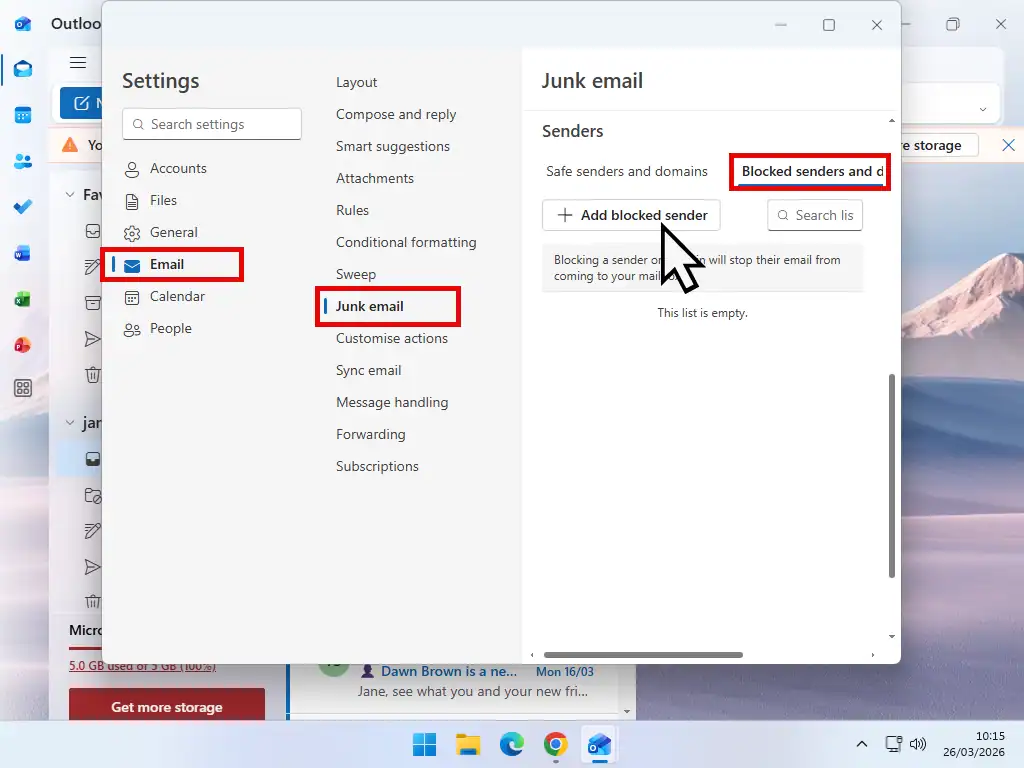Click the Add blocked sender button
Screen dimensions: 1024x768
coord(630,215)
